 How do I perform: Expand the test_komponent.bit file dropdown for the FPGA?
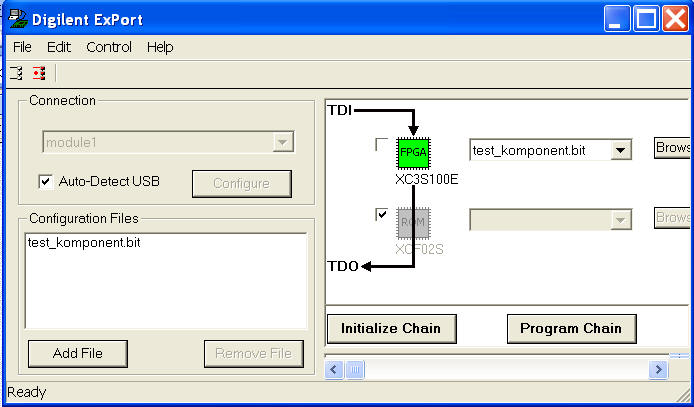621,150
